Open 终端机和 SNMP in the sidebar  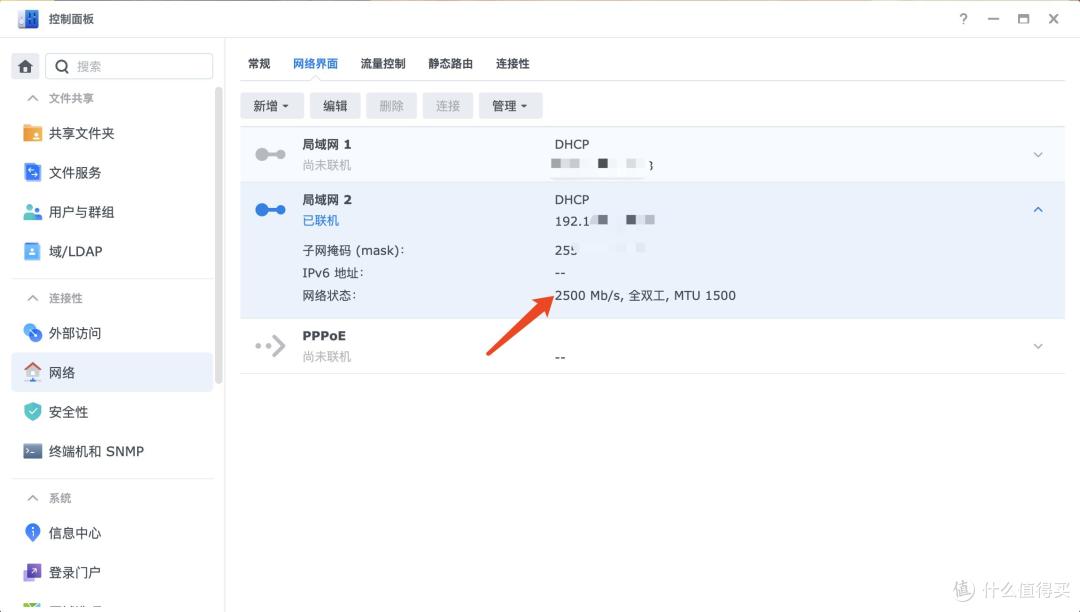click(x=112, y=451)
